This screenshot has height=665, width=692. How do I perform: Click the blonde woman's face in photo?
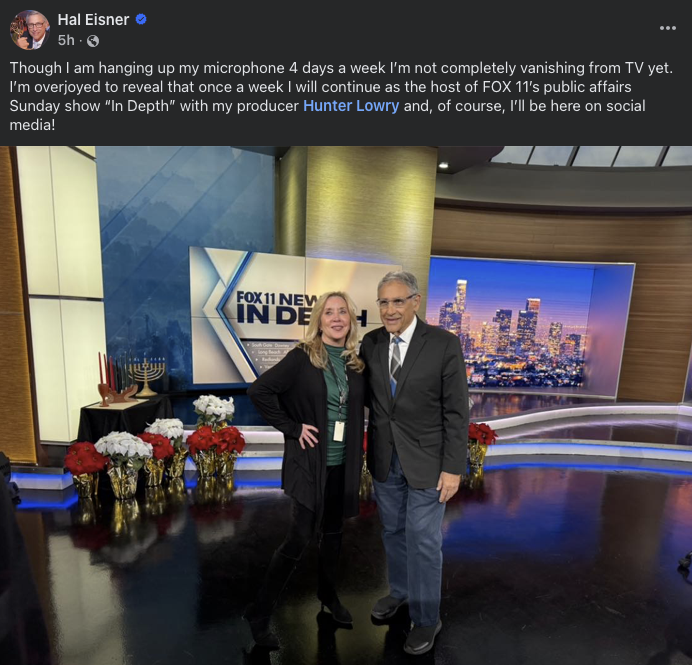tap(335, 320)
